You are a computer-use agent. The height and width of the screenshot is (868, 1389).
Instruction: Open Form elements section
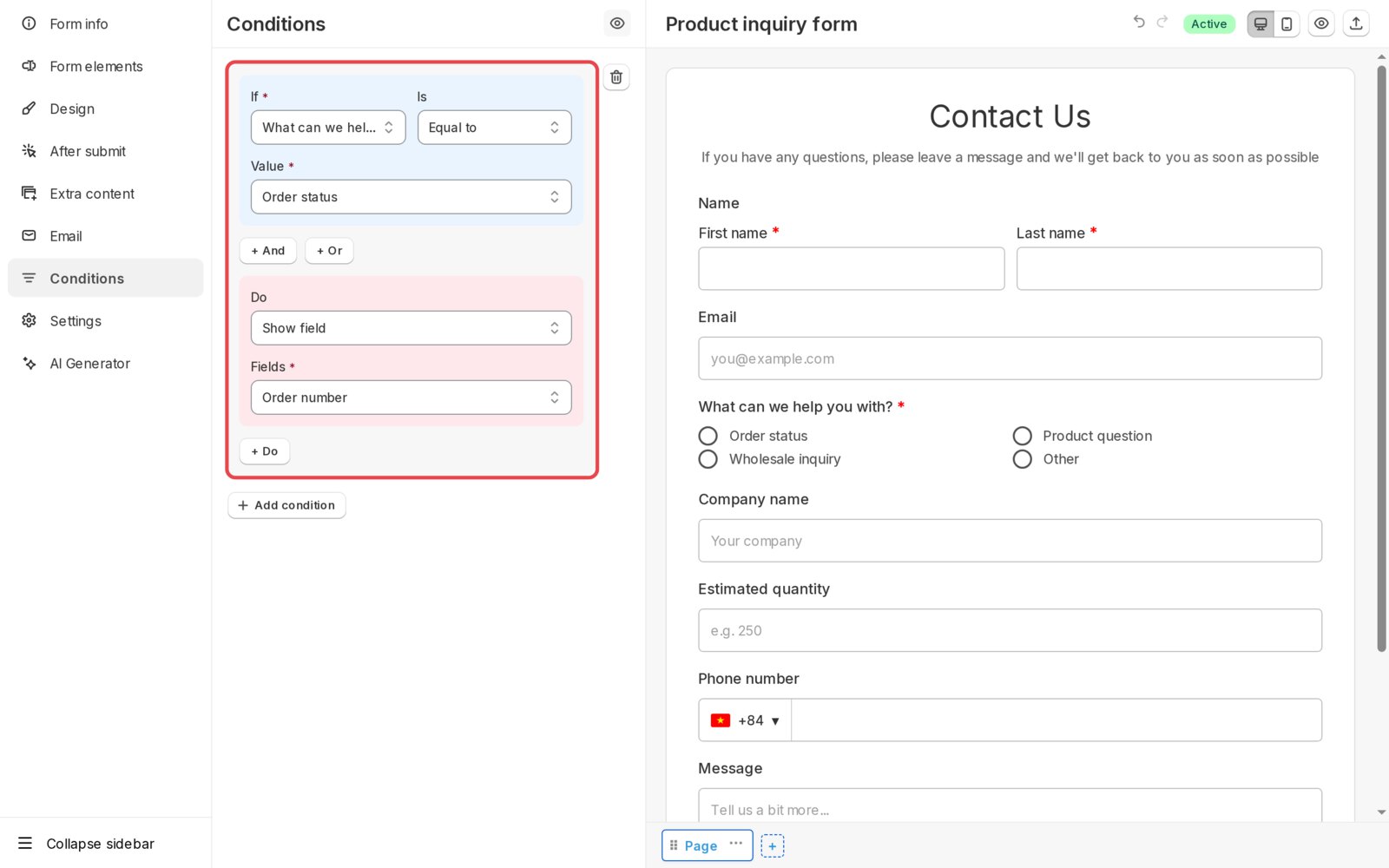pos(106,66)
